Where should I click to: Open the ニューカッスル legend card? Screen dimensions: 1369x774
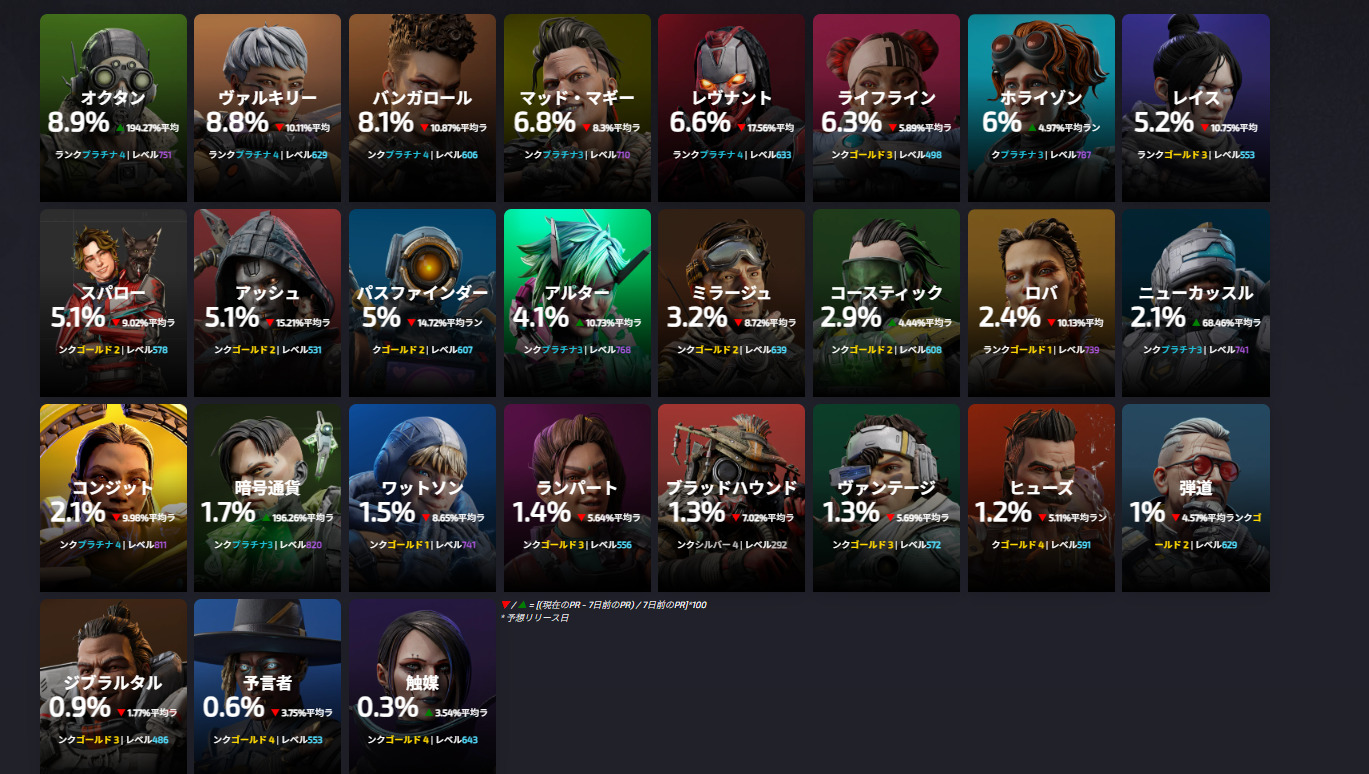[1196, 303]
